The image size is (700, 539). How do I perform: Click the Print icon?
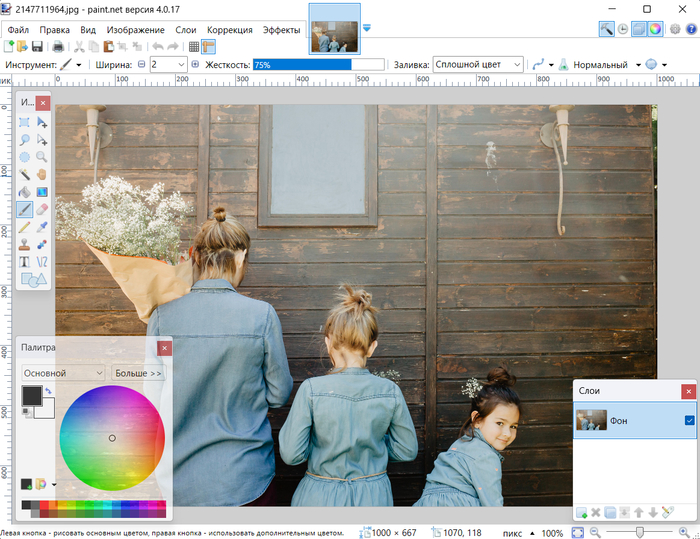[58, 47]
